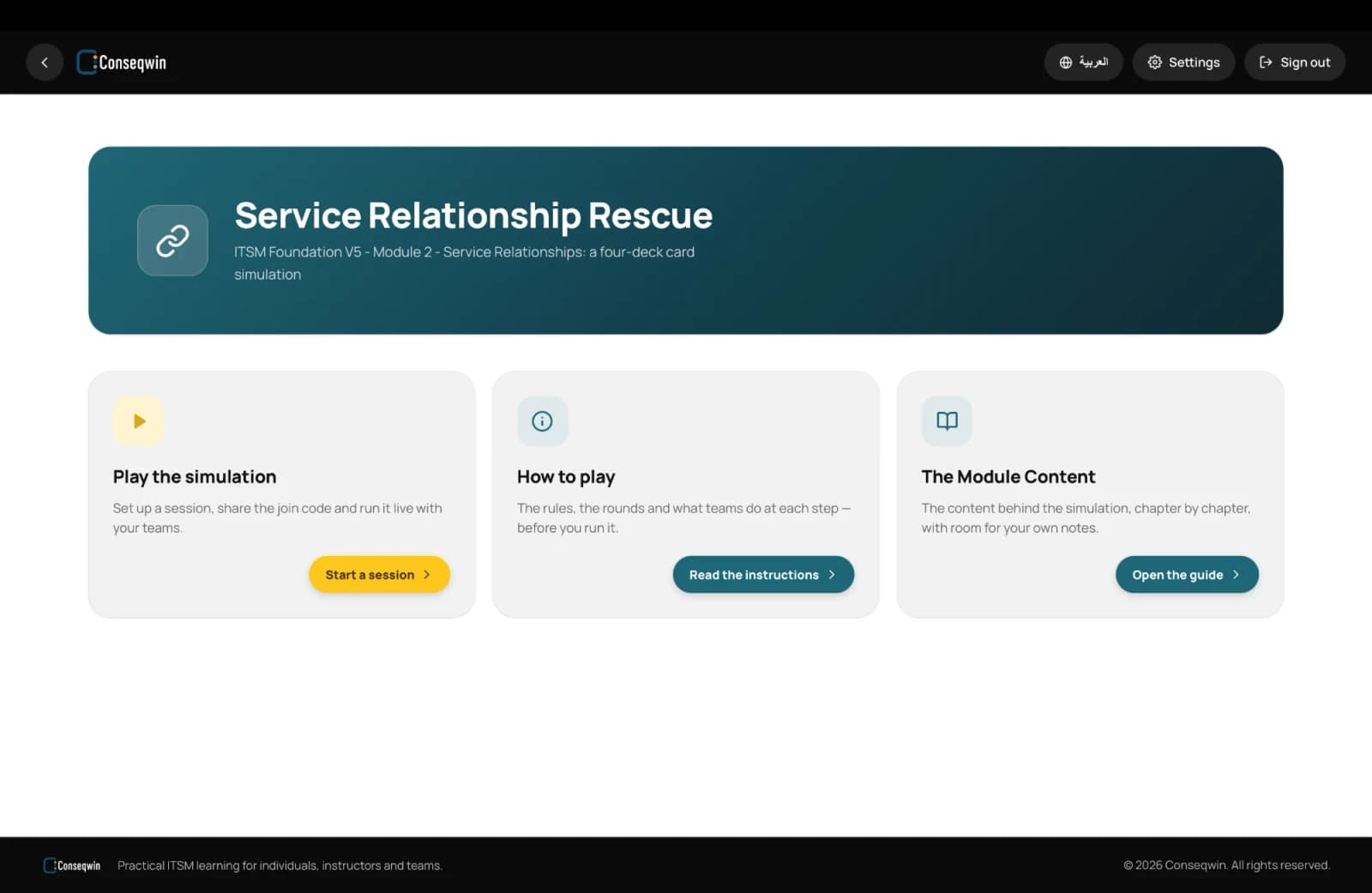
Task: Start a session for the simulation
Action: 379,575
